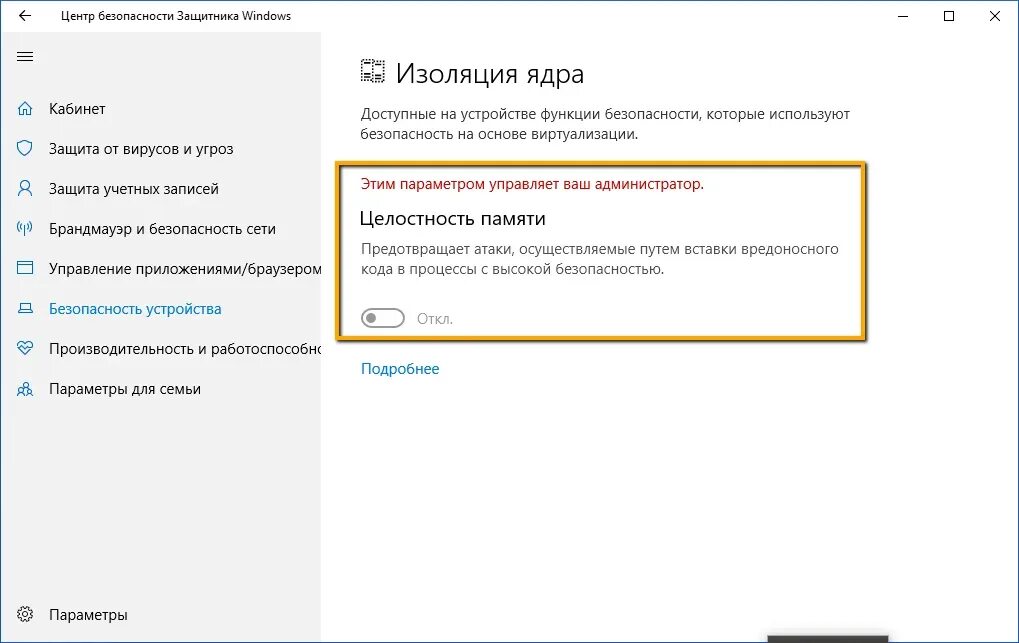Toggle the Целостность памяти switch
The width and height of the screenshot is (1019, 643).
[383, 318]
